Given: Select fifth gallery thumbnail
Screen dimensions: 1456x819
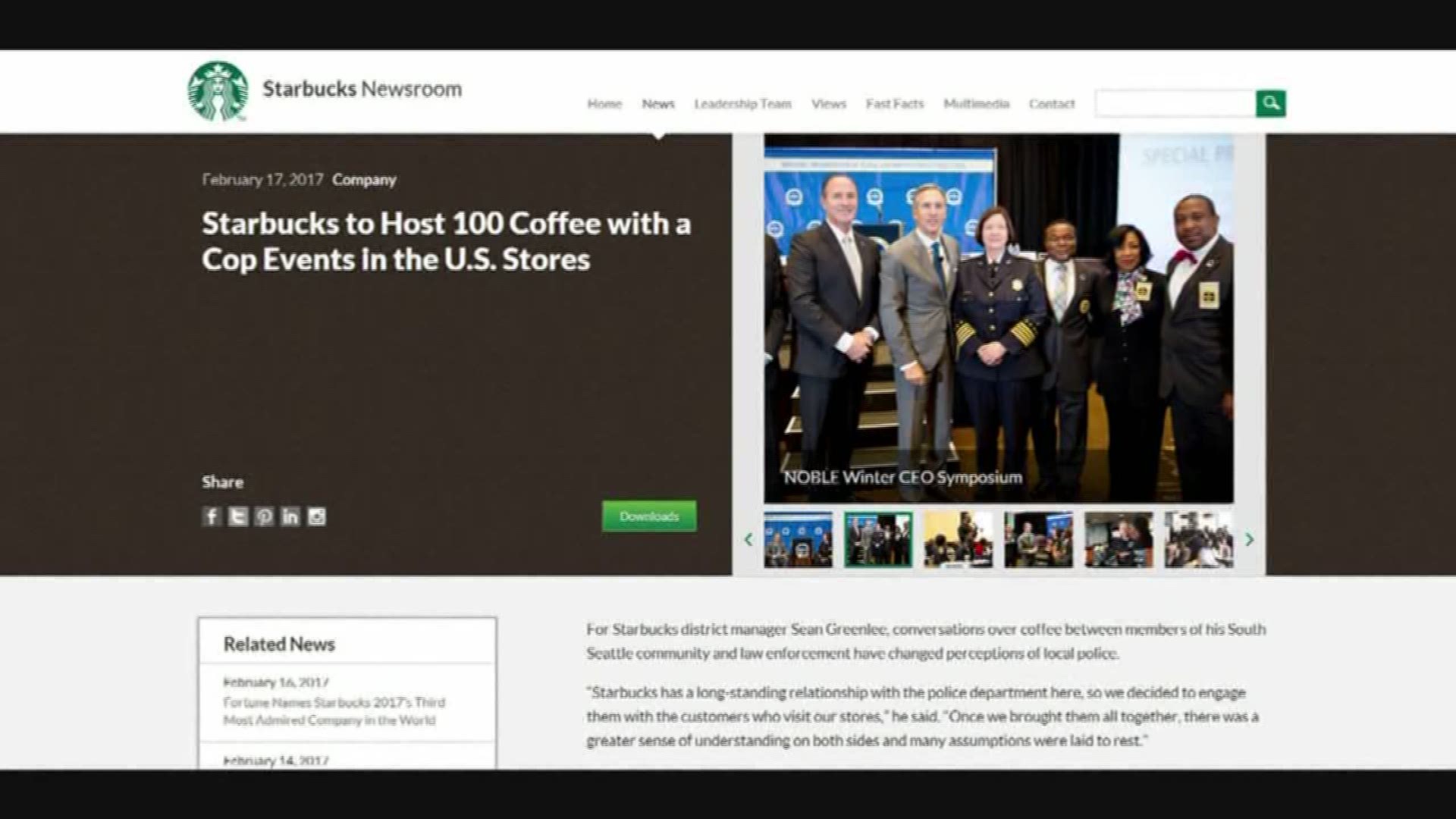Looking at the screenshot, I should pyautogui.click(x=1119, y=539).
